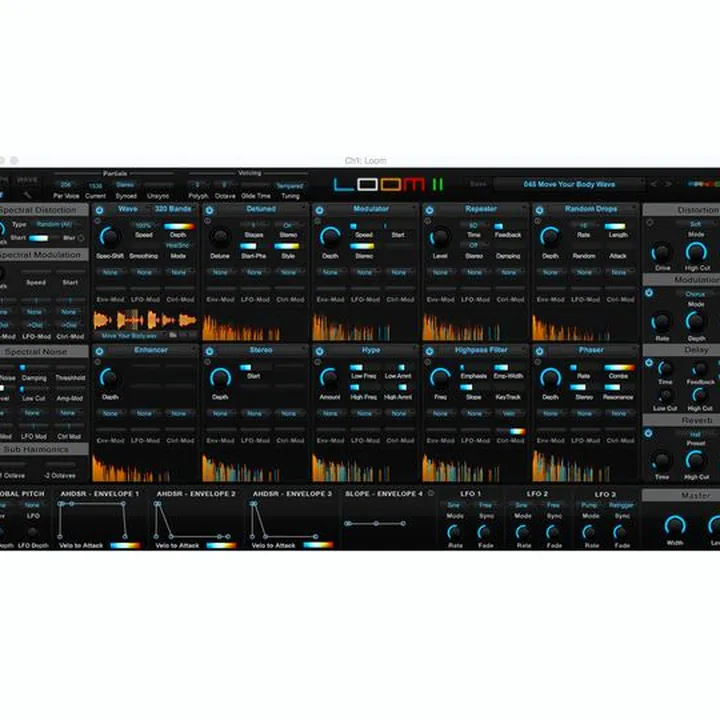Open the Random Drops module type selector
The image size is (720, 720).
tap(591, 209)
